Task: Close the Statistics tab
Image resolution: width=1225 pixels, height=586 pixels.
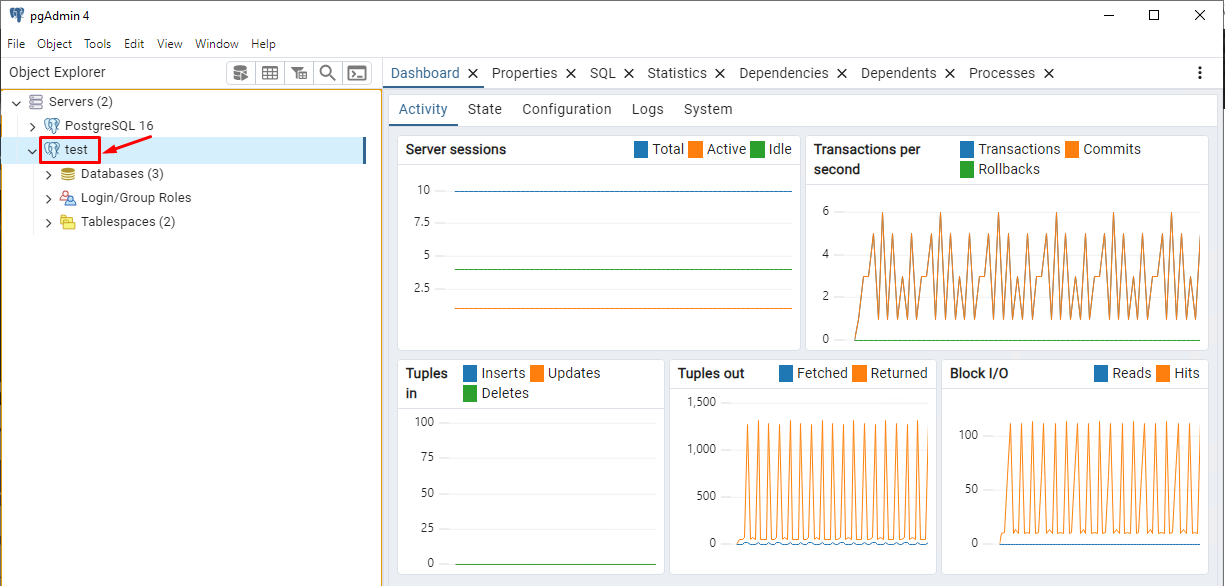Action: pyautogui.click(x=720, y=73)
